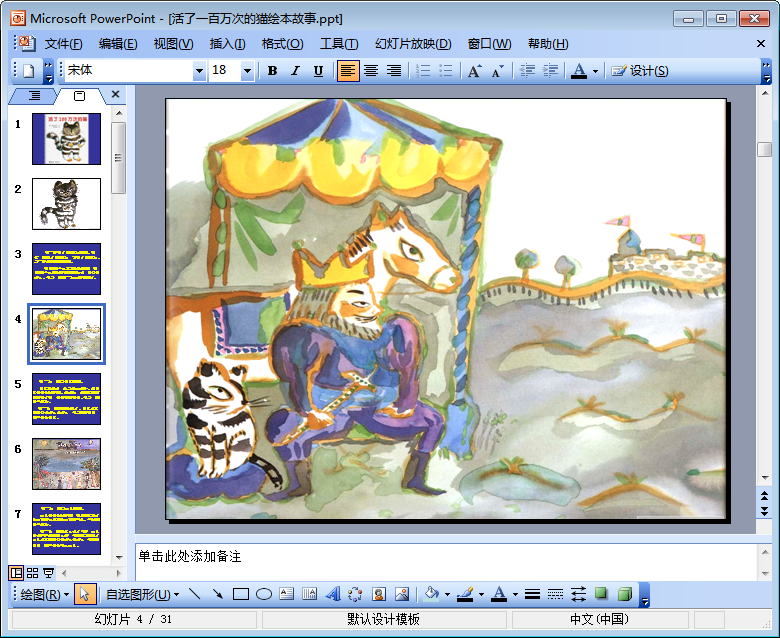The height and width of the screenshot is (638, 780).
Task: Insert a vertical text box
Action: point(309,594)
